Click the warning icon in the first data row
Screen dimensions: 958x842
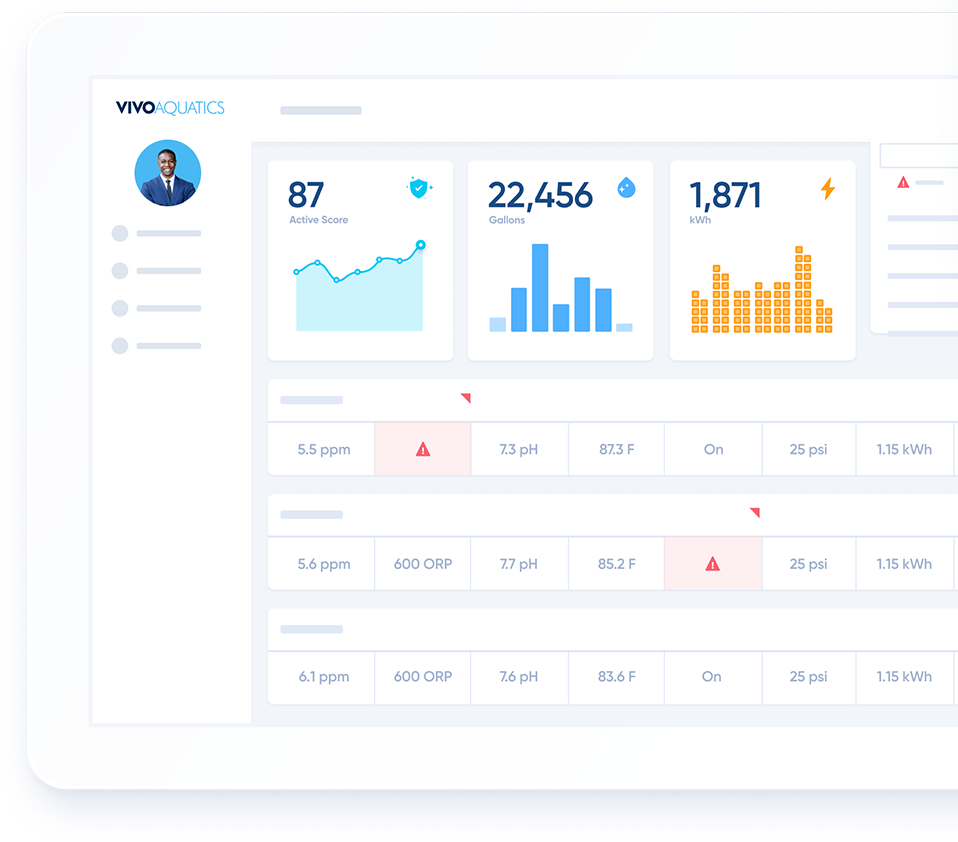pos(423,450)
